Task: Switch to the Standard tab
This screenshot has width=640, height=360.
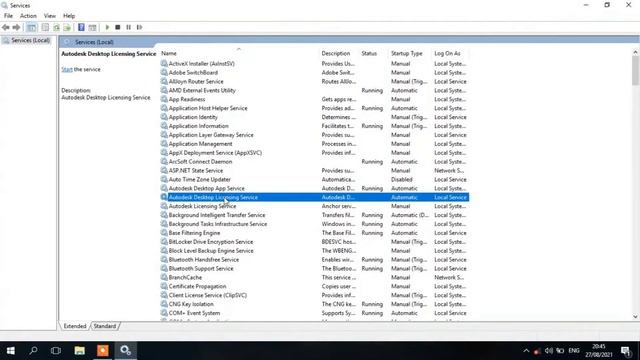Action: coord(104,326)
